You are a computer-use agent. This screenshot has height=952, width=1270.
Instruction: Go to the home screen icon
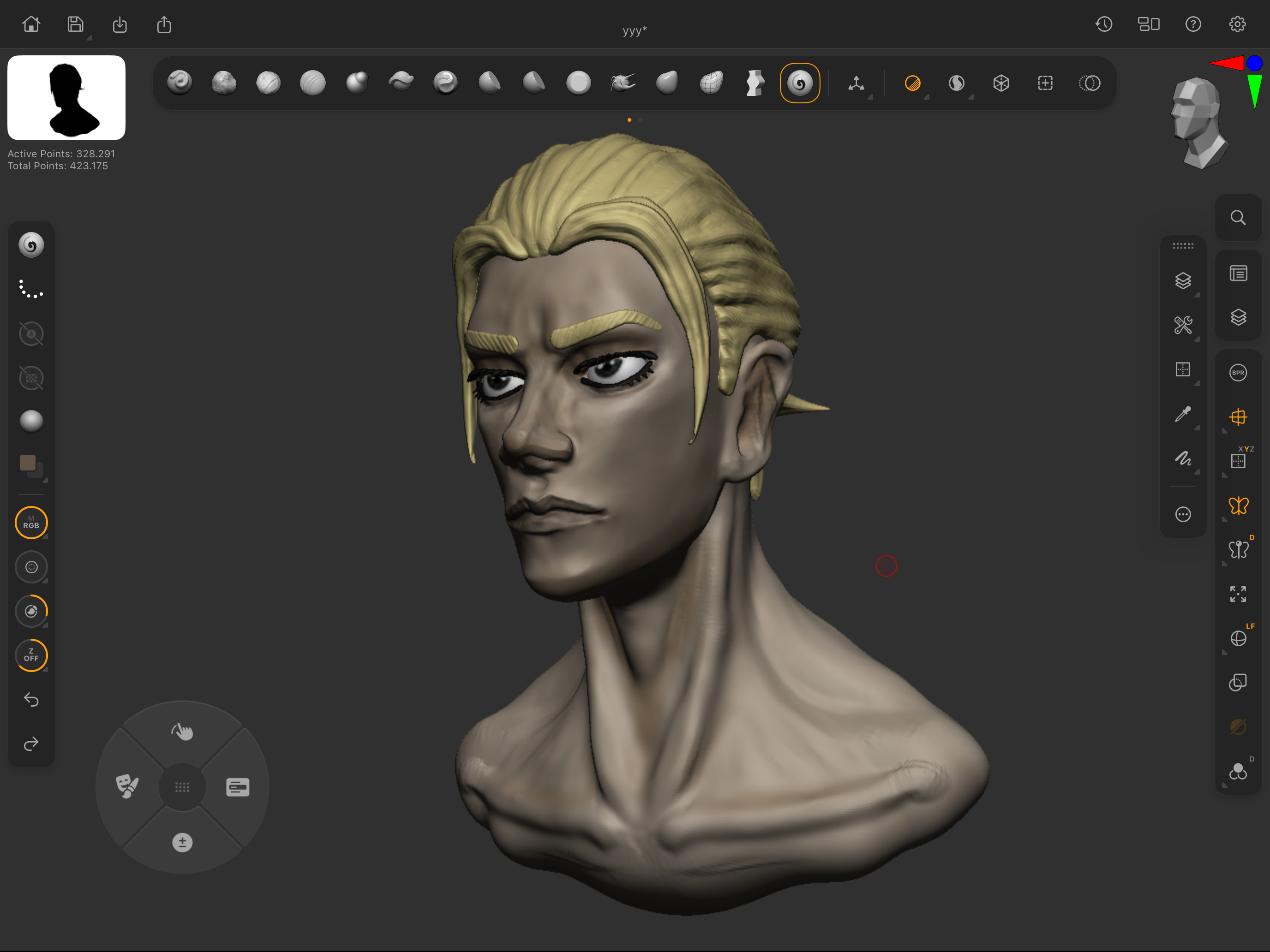[x=31, y=24]
